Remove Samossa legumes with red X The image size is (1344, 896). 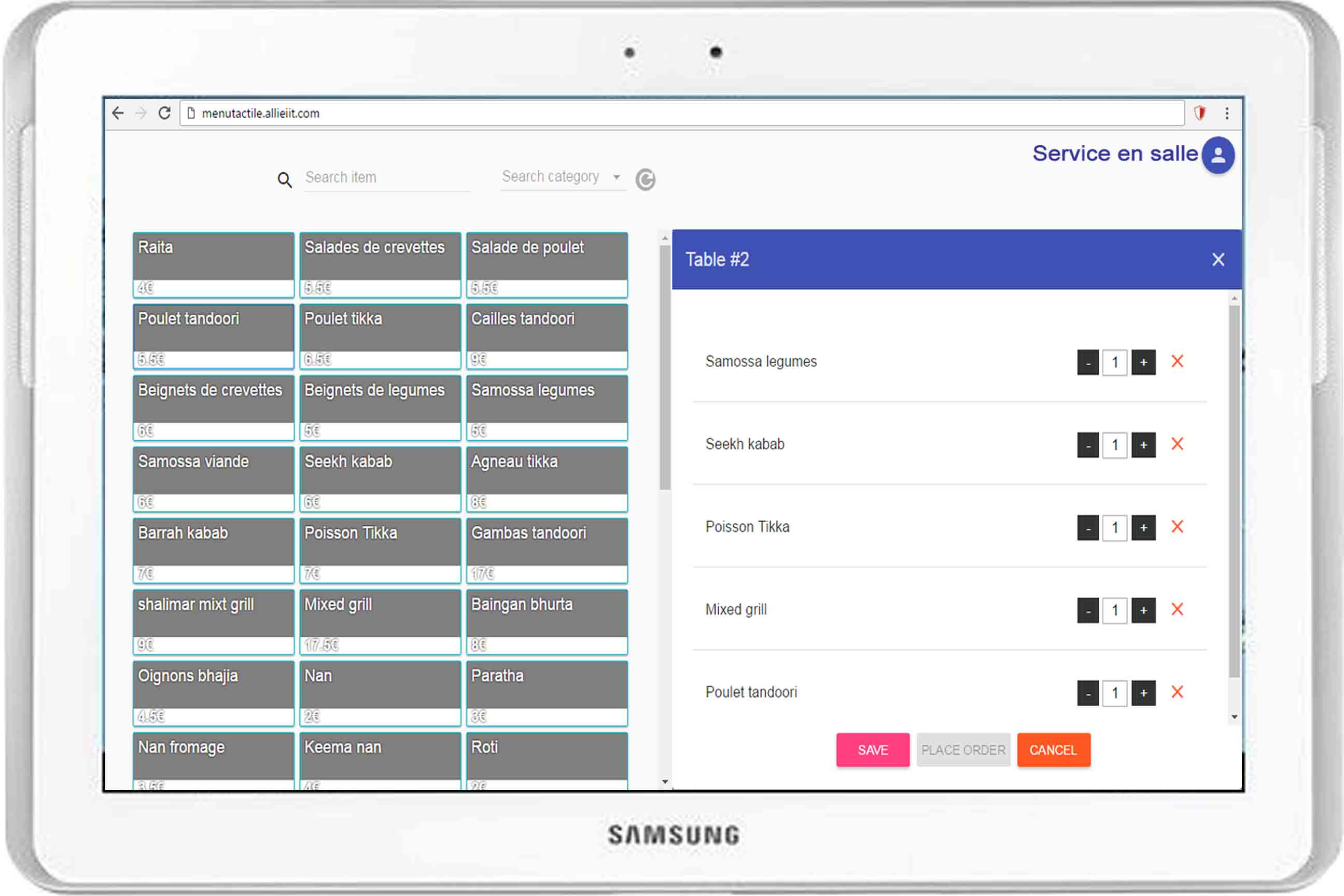(1177, 362)
